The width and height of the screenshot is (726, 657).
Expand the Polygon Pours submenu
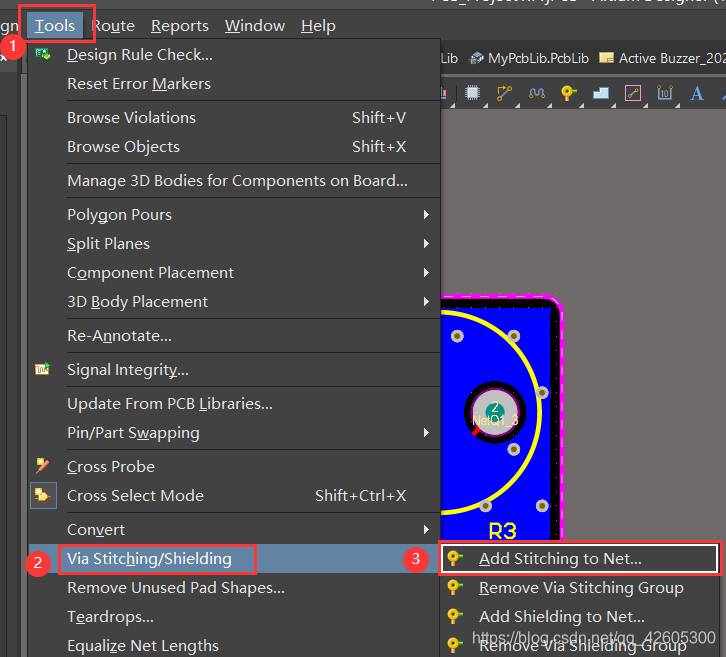[x=233, y=215]
